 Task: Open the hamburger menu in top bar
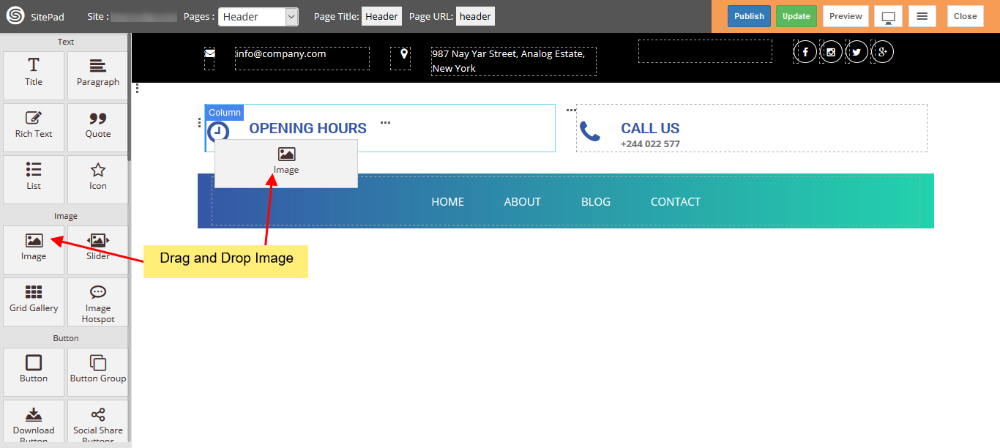[x=924, y=17]
